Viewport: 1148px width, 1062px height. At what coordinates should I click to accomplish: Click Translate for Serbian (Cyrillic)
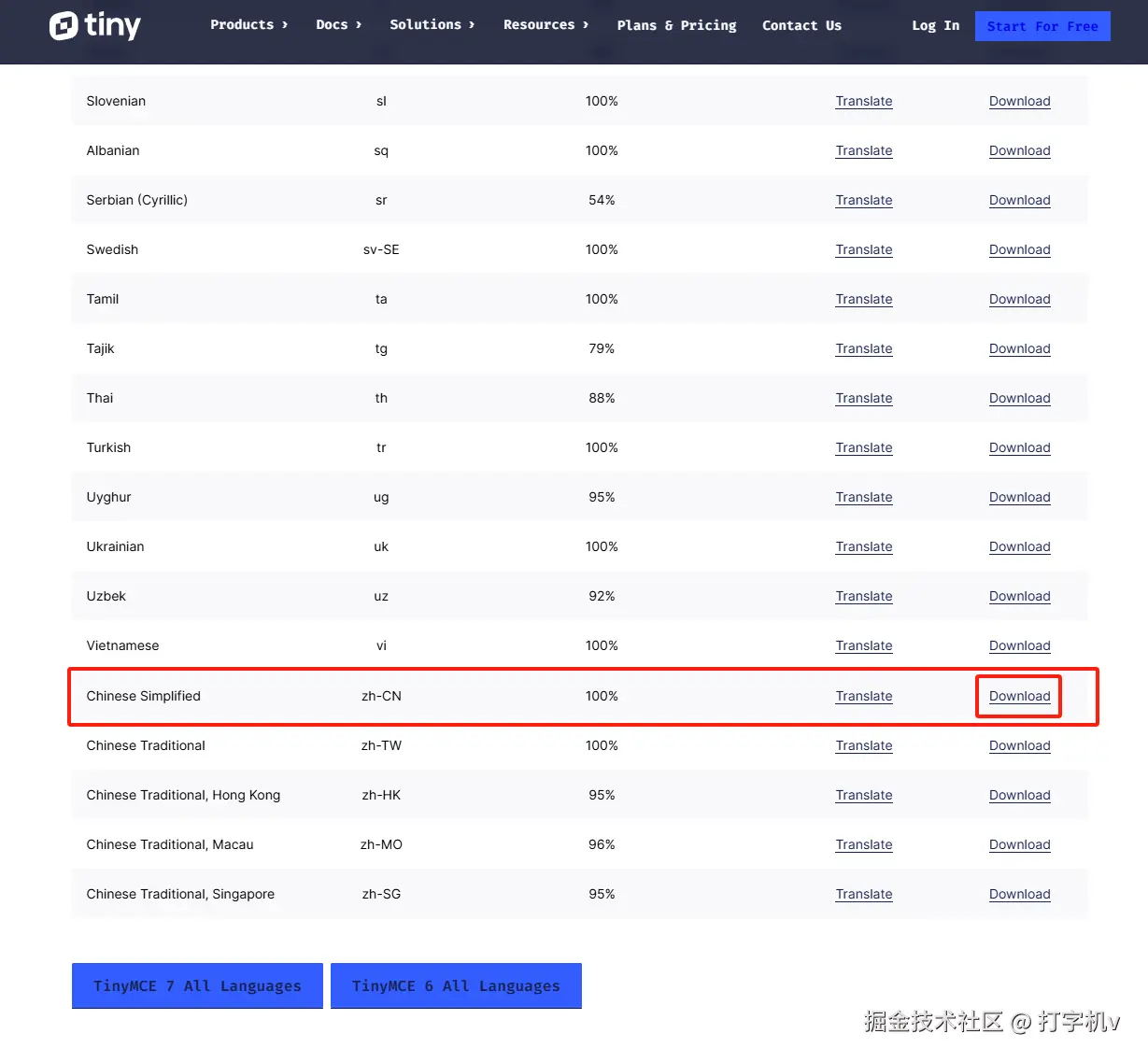[864, 200]
